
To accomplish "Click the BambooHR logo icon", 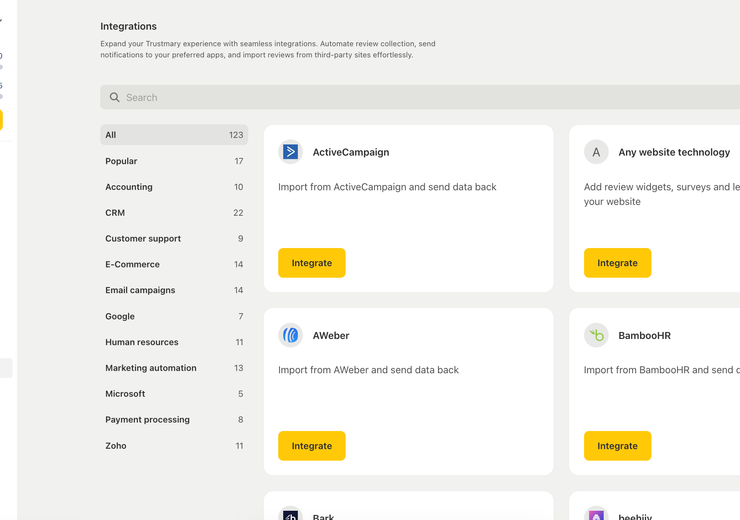I will 596,335.
